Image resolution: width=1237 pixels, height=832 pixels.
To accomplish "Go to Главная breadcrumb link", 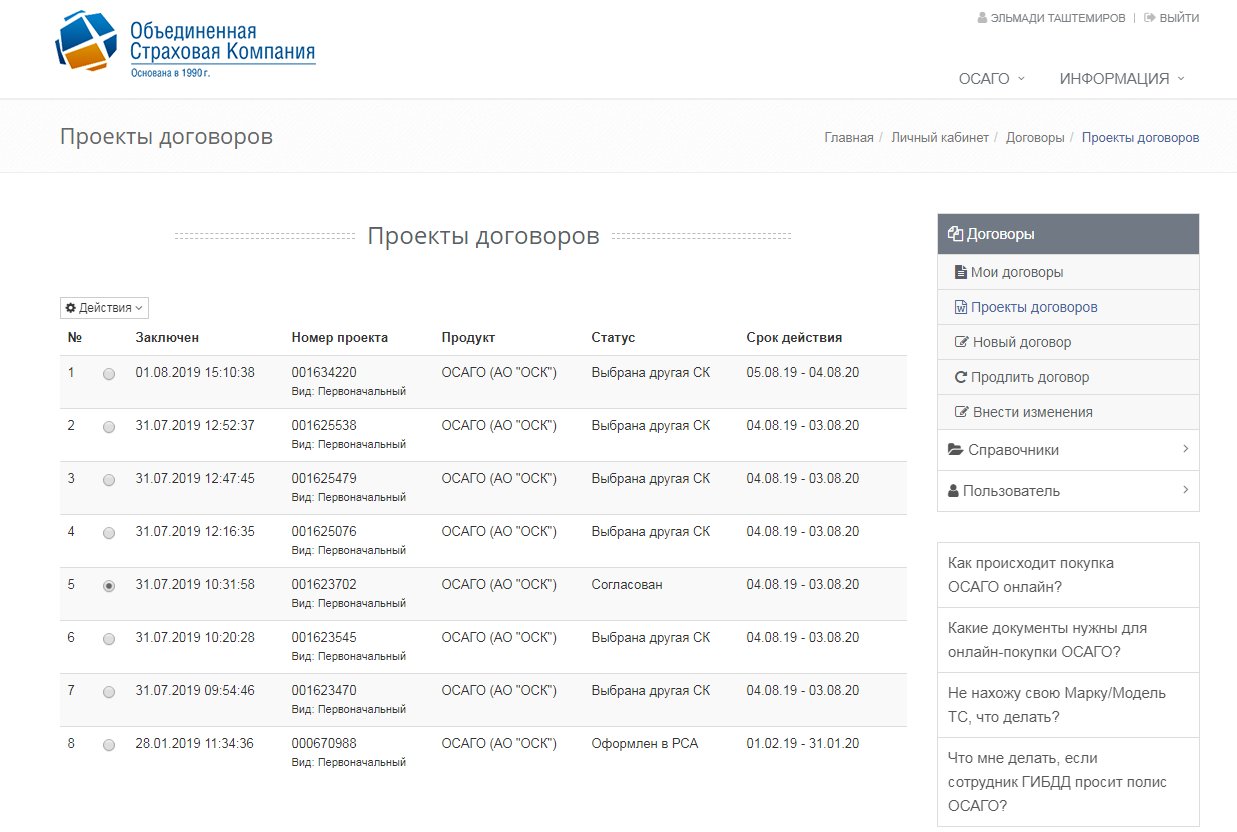I will tap(849, 138).
